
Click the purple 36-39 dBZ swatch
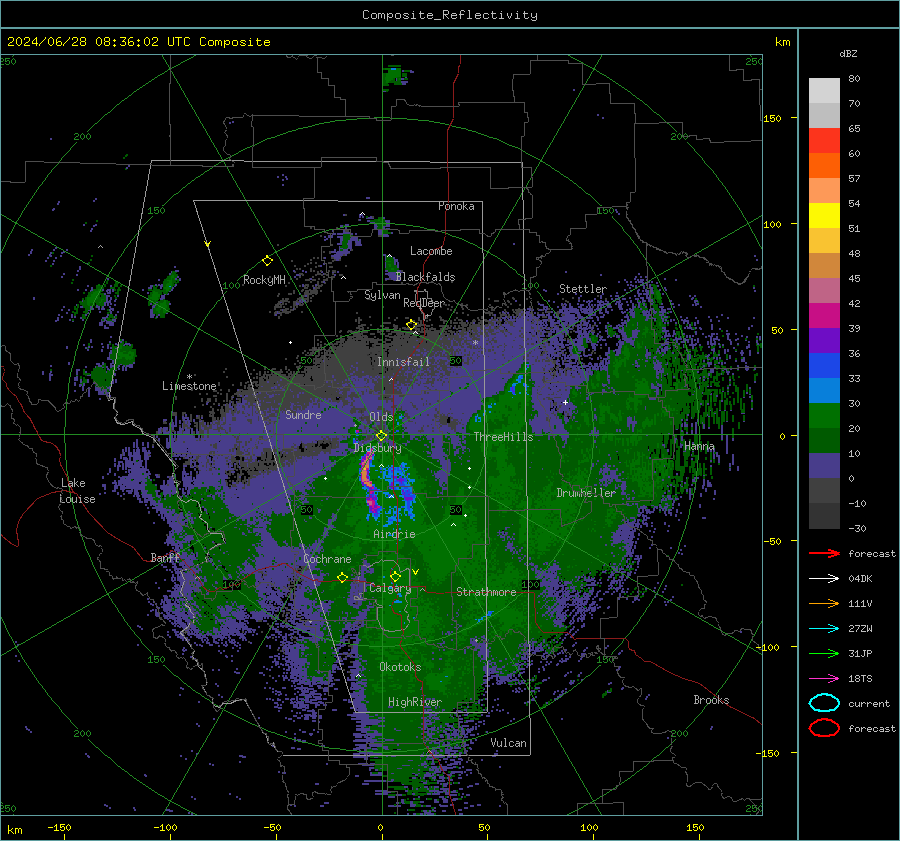coord(824,340)
